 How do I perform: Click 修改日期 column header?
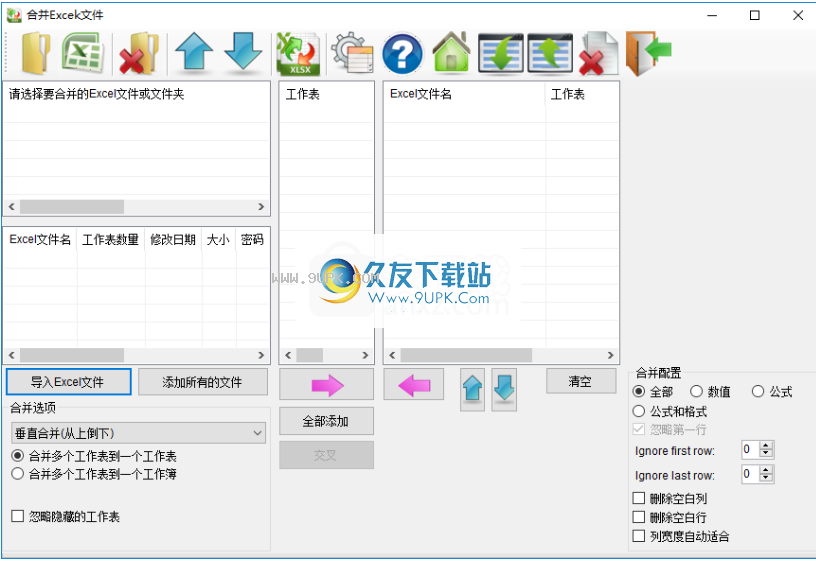(x=173, y=239)
